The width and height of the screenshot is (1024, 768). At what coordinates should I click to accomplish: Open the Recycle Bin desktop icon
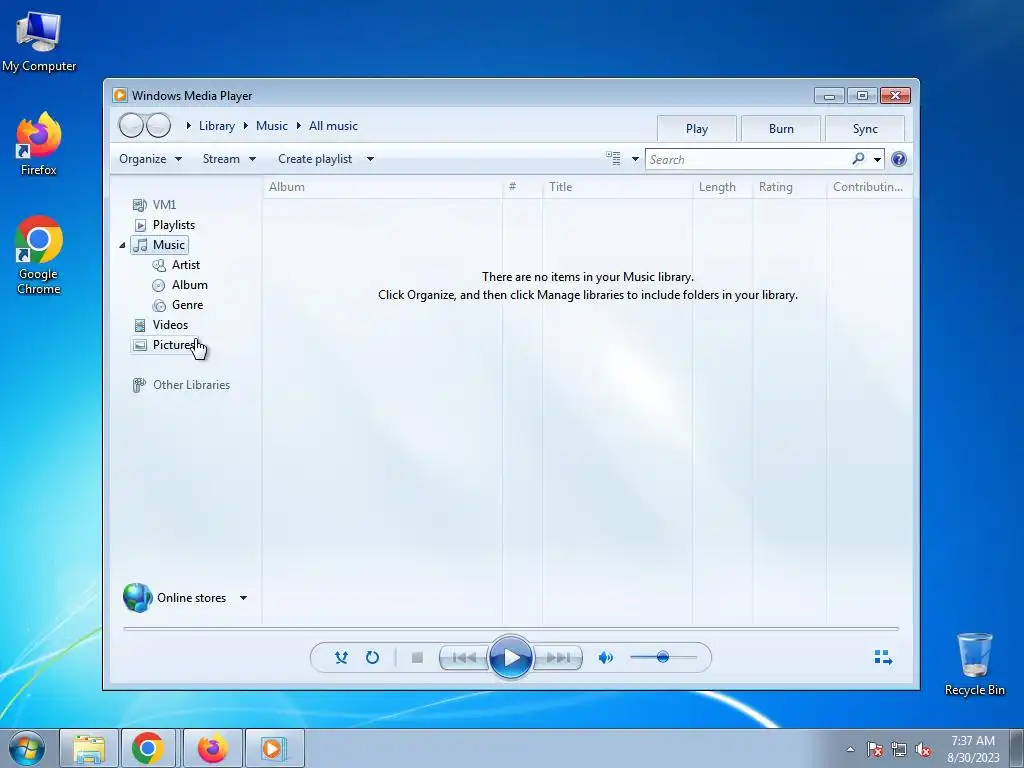coord(974,664)
